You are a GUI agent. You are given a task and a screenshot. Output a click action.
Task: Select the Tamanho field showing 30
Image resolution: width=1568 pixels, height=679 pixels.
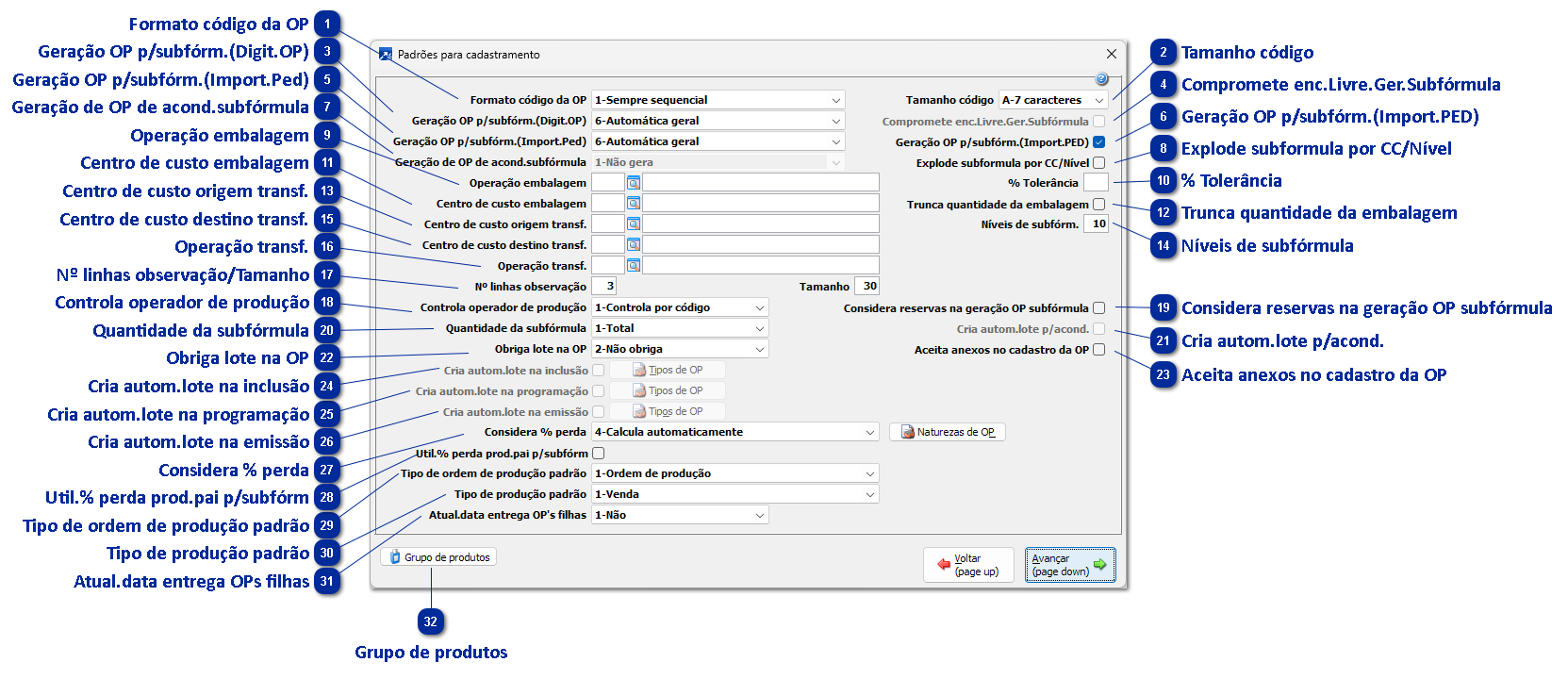click(867, 287)
